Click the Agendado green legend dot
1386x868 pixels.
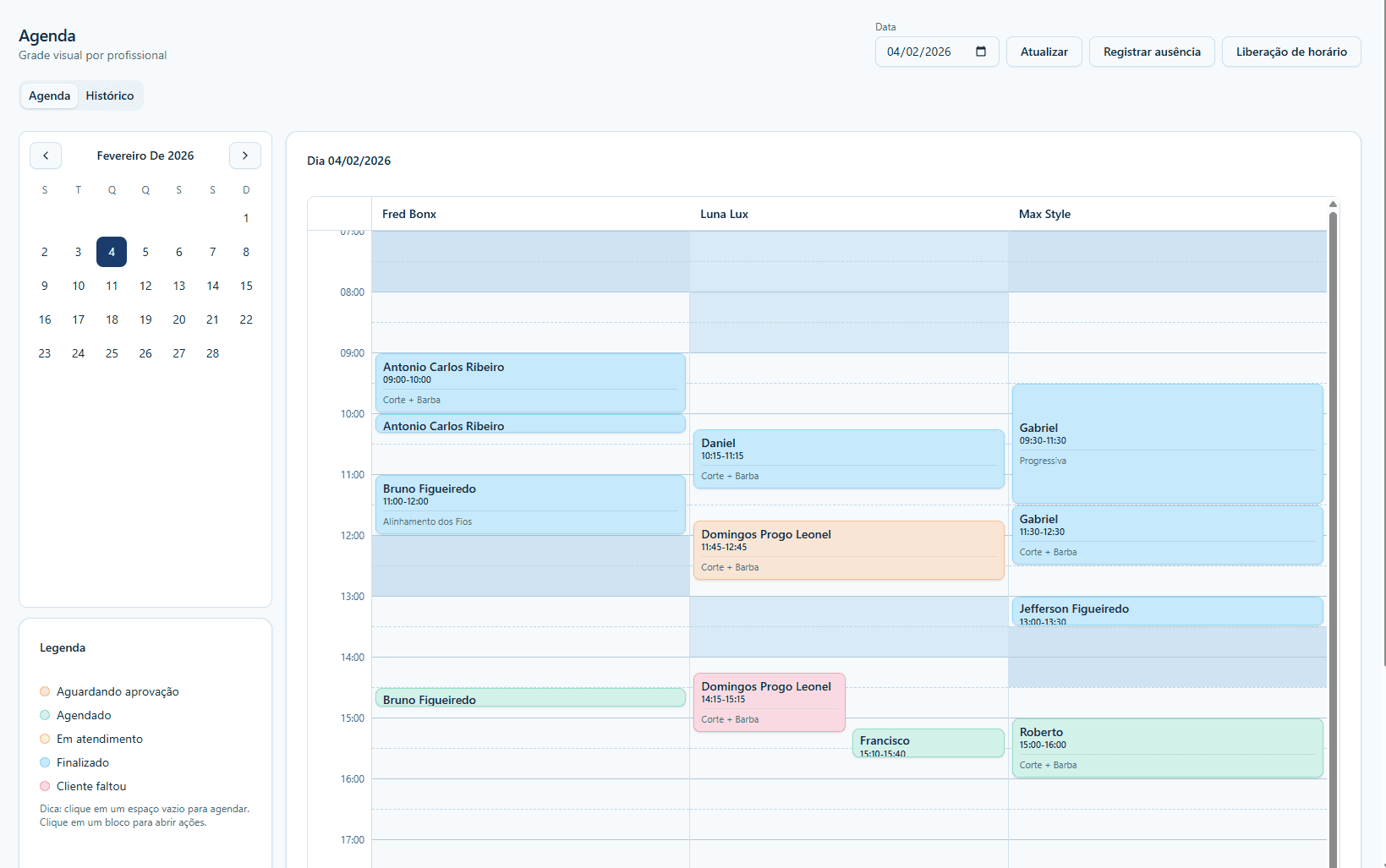click(x=44, y=715)
